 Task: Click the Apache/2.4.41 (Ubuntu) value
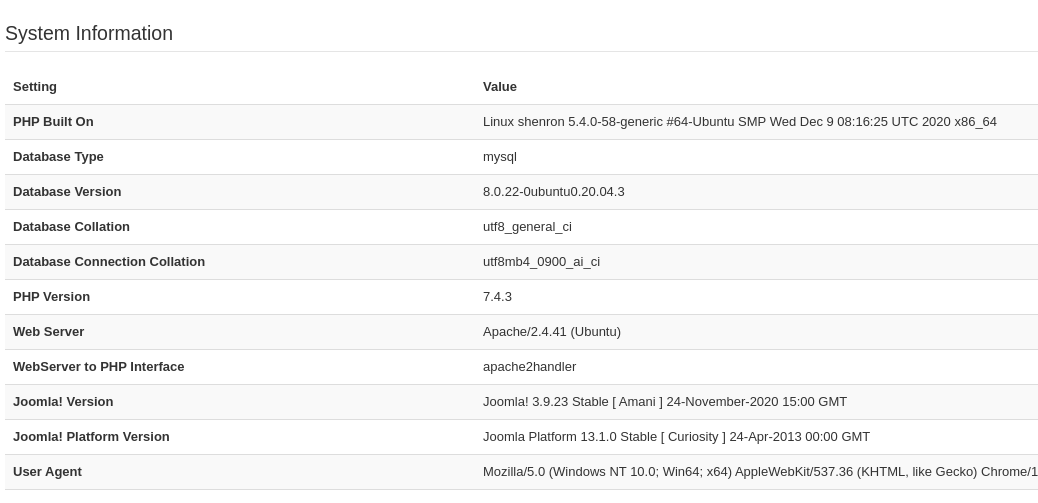[551, 332]
